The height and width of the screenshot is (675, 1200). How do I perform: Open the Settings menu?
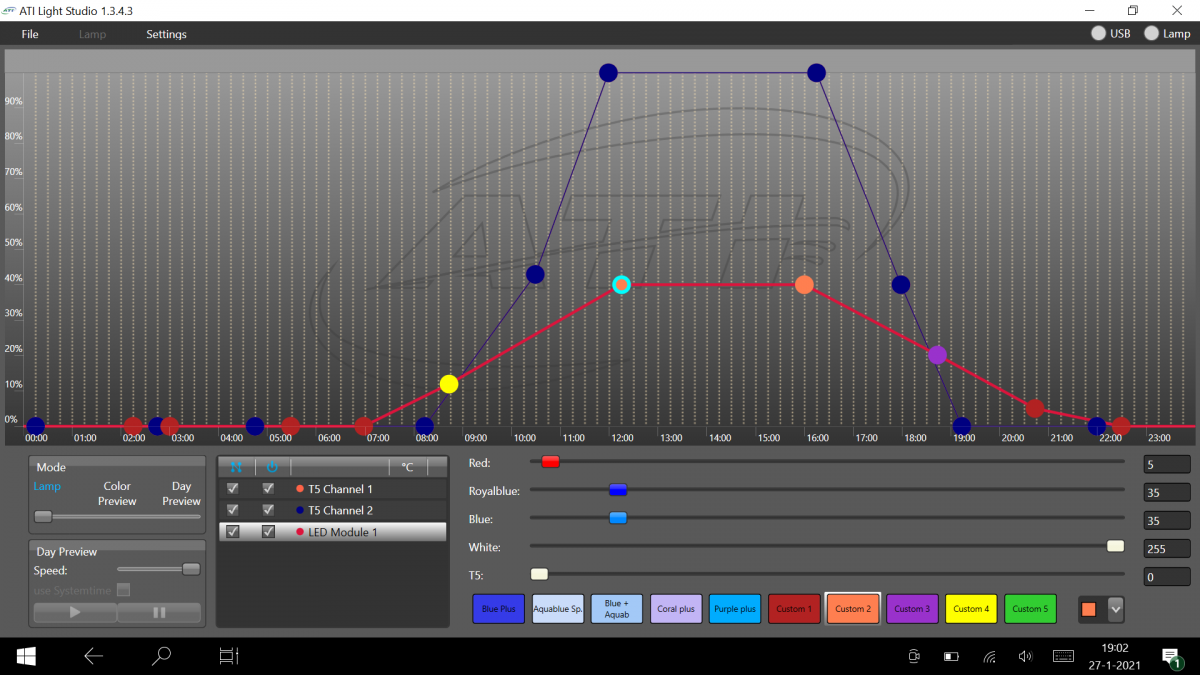click(x=166, y=34)
